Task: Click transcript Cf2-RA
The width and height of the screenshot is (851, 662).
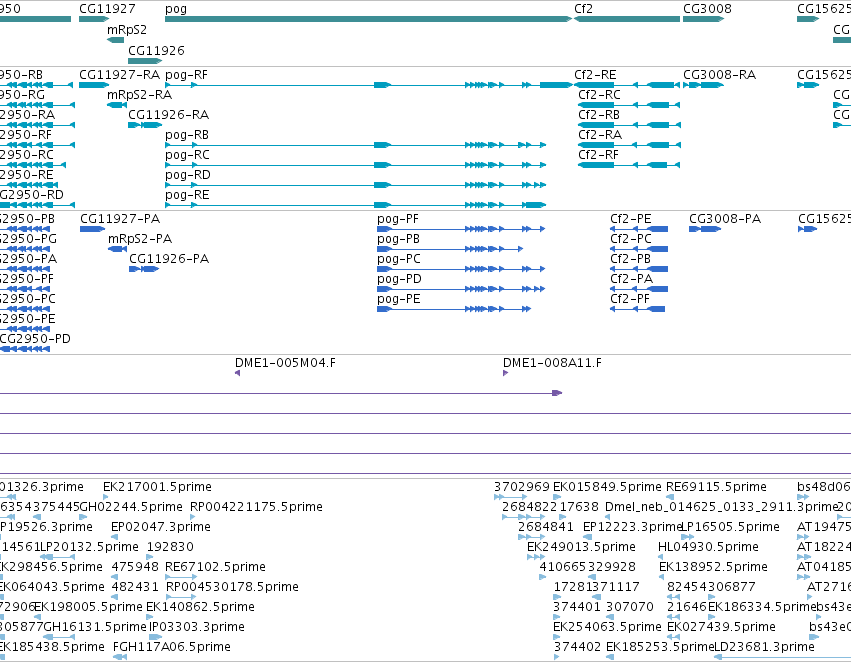Action: point(629,145)
